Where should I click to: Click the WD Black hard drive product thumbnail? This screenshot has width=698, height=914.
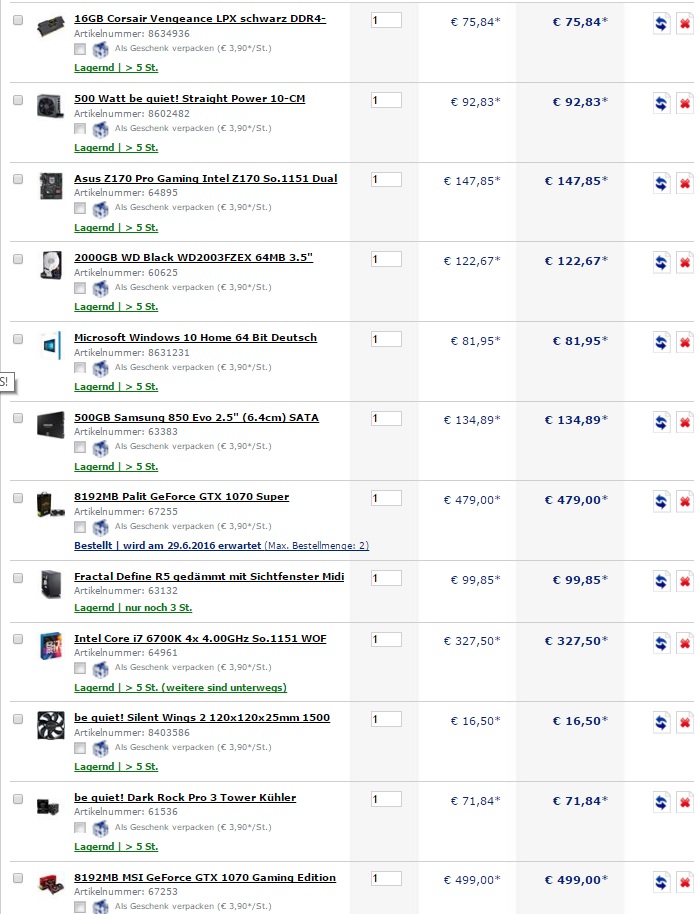pos(50,264)
